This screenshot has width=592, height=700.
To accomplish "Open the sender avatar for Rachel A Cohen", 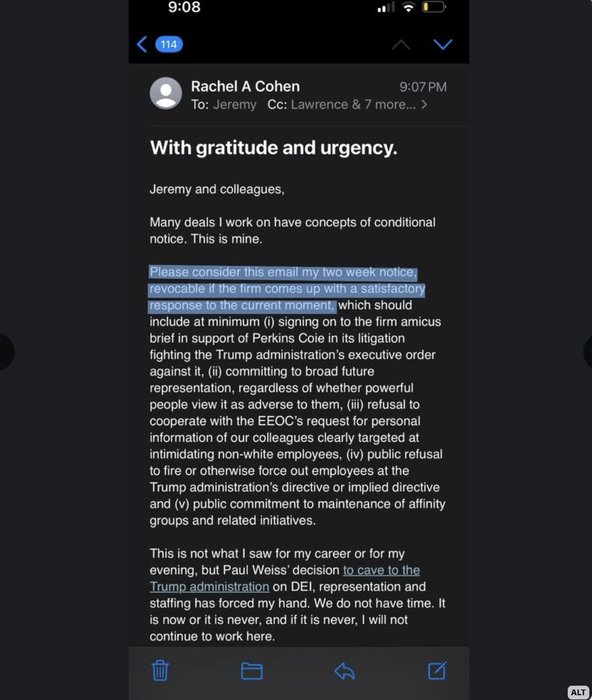I will click(166, 93).
